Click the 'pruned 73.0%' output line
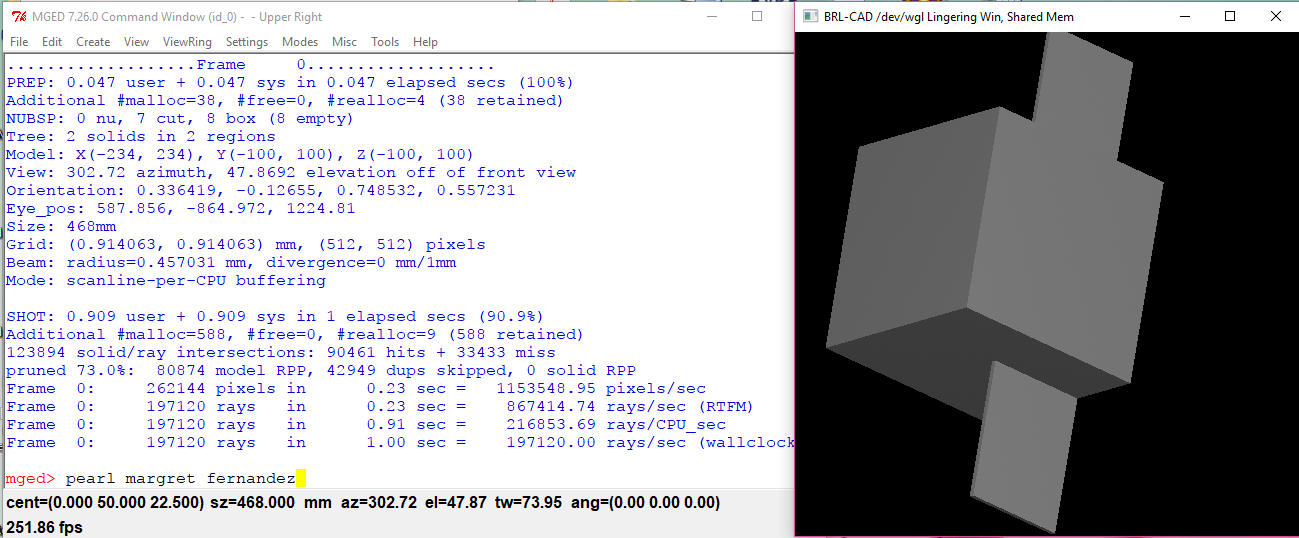The image size is (1299, 538). pyautogui.click(x=320, y=370)
